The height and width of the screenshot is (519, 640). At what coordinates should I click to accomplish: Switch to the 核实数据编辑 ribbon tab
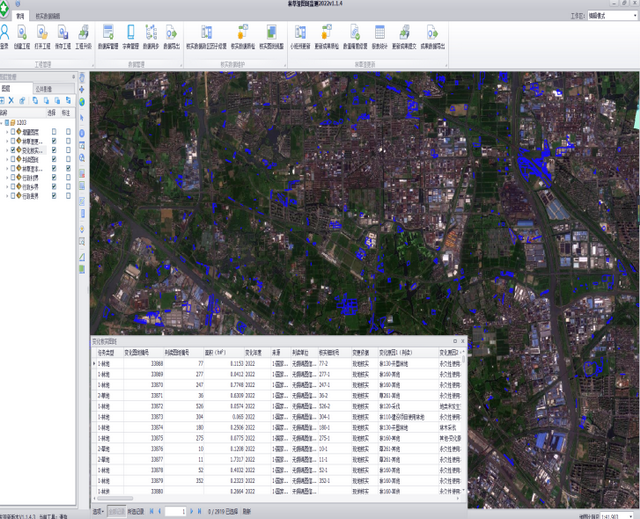pyautogui.click(x=47, y=16)
